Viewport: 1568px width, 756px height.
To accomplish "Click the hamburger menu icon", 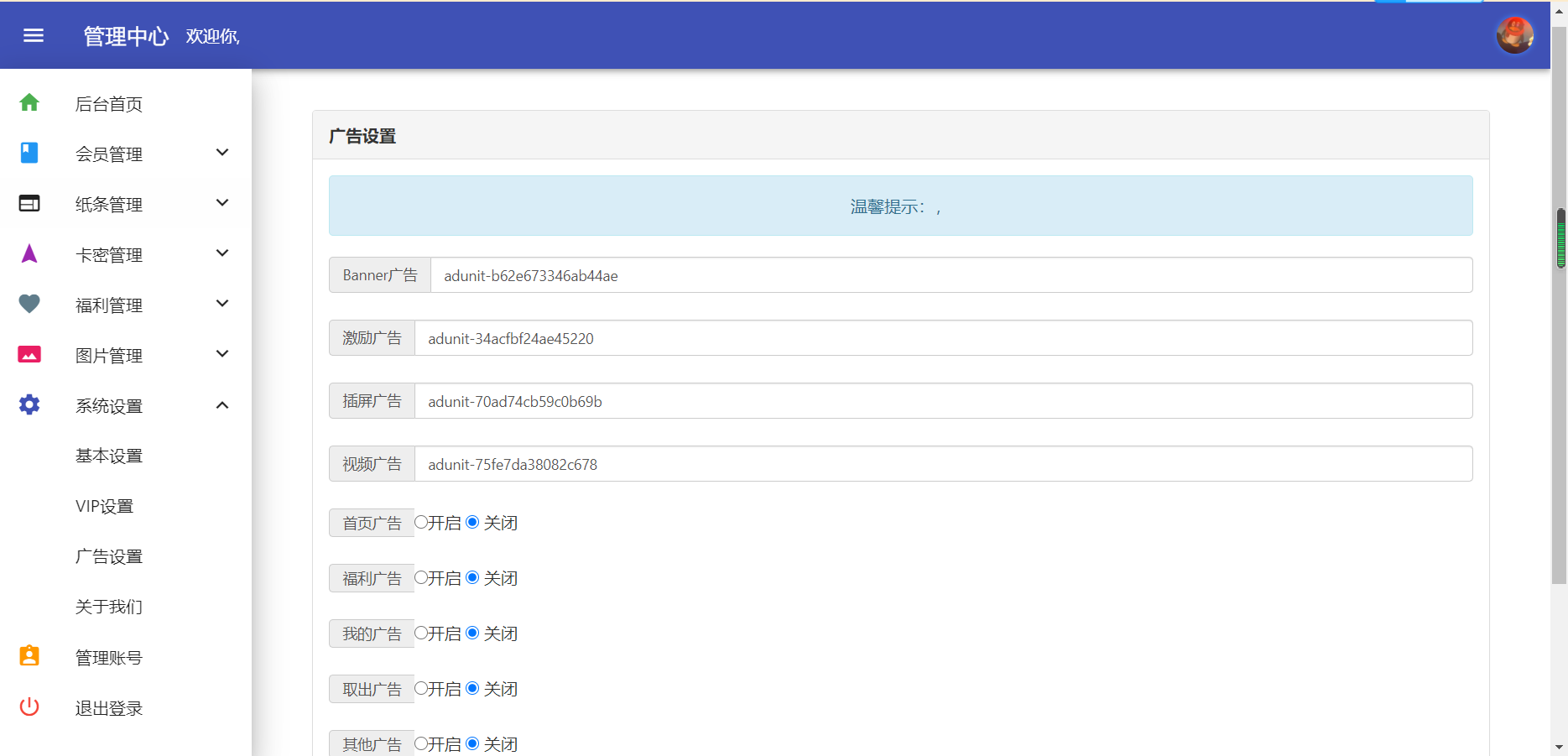I will click(x=34, y=35).
